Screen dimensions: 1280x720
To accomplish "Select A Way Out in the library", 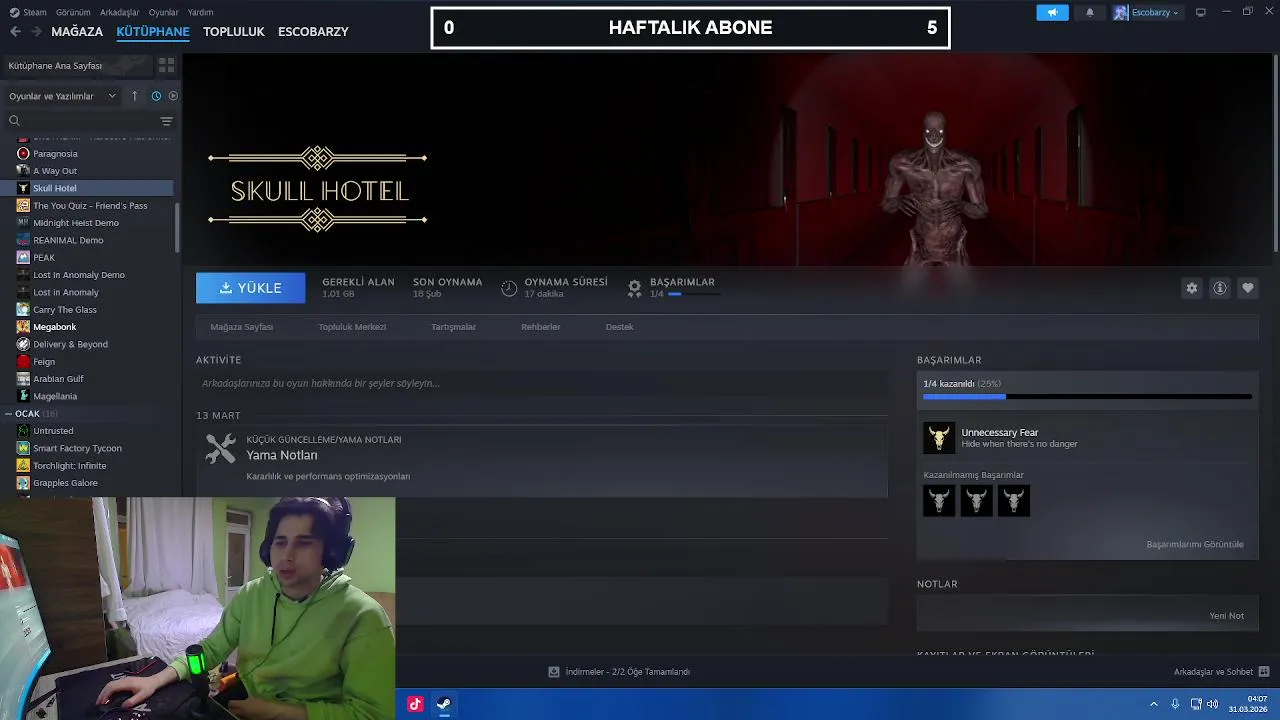I will click(x=55, y=171).
